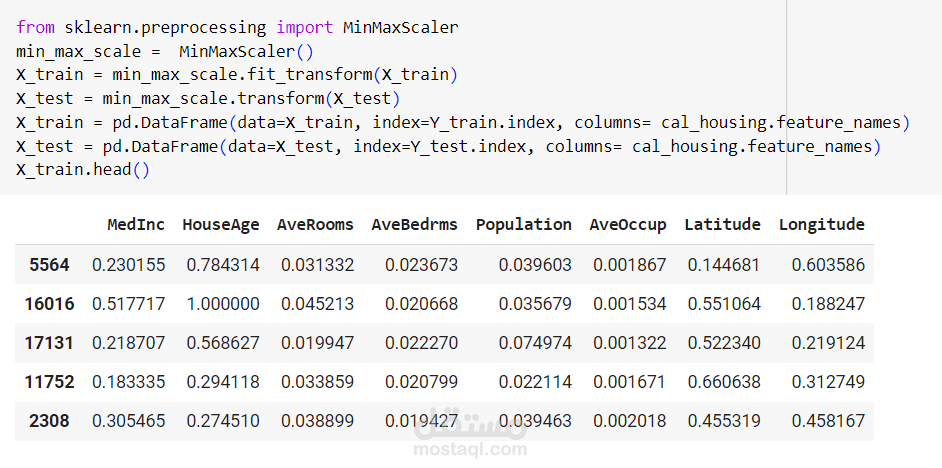The width and height of the screenshot is (942, 468).
Task: Select the AveBedrms column header
Action: tap(415, 225)
